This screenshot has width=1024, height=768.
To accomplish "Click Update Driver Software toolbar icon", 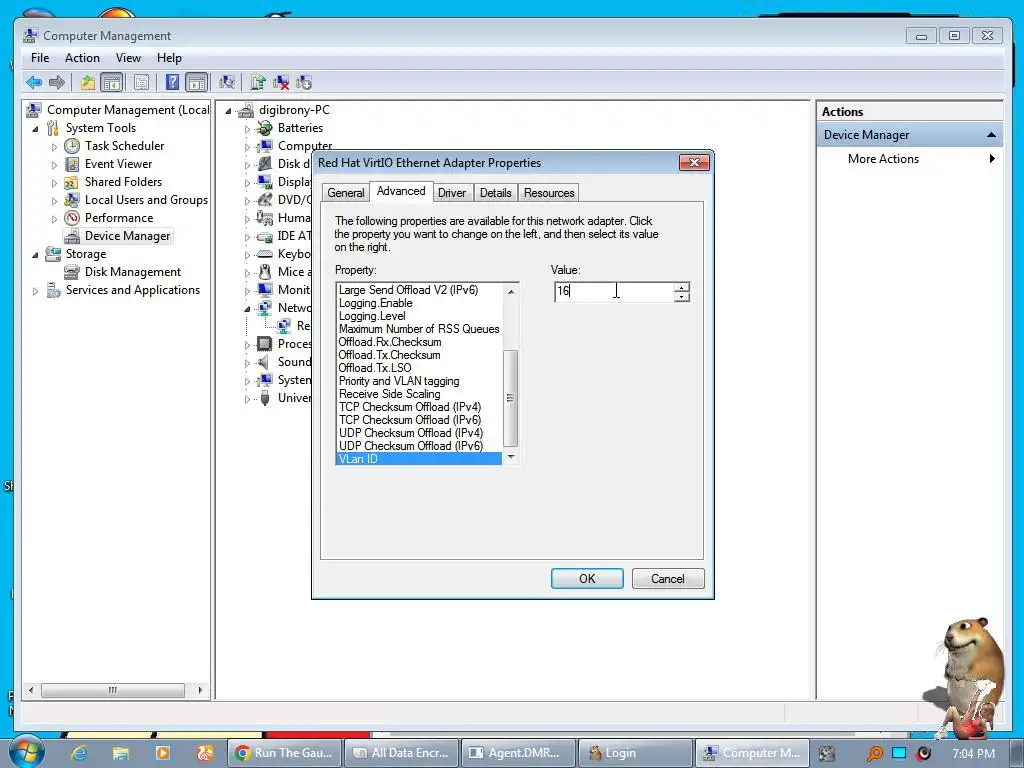I will (258, 82).
